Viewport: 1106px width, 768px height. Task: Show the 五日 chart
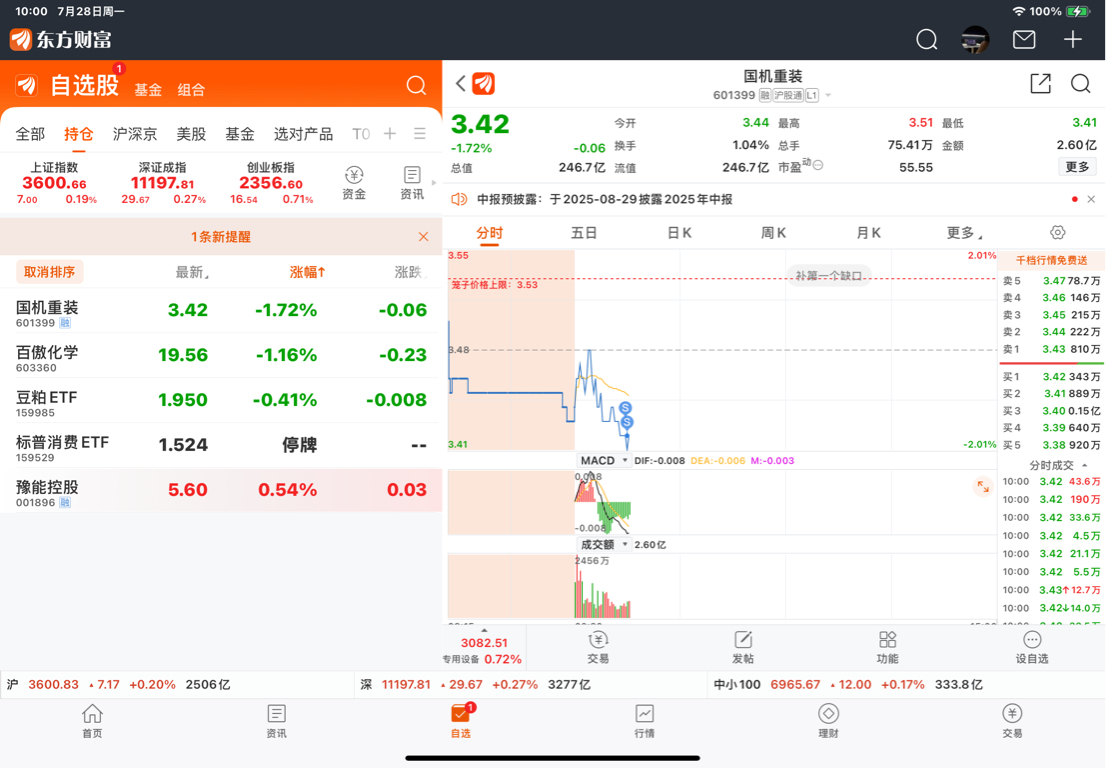coord(584,233)
